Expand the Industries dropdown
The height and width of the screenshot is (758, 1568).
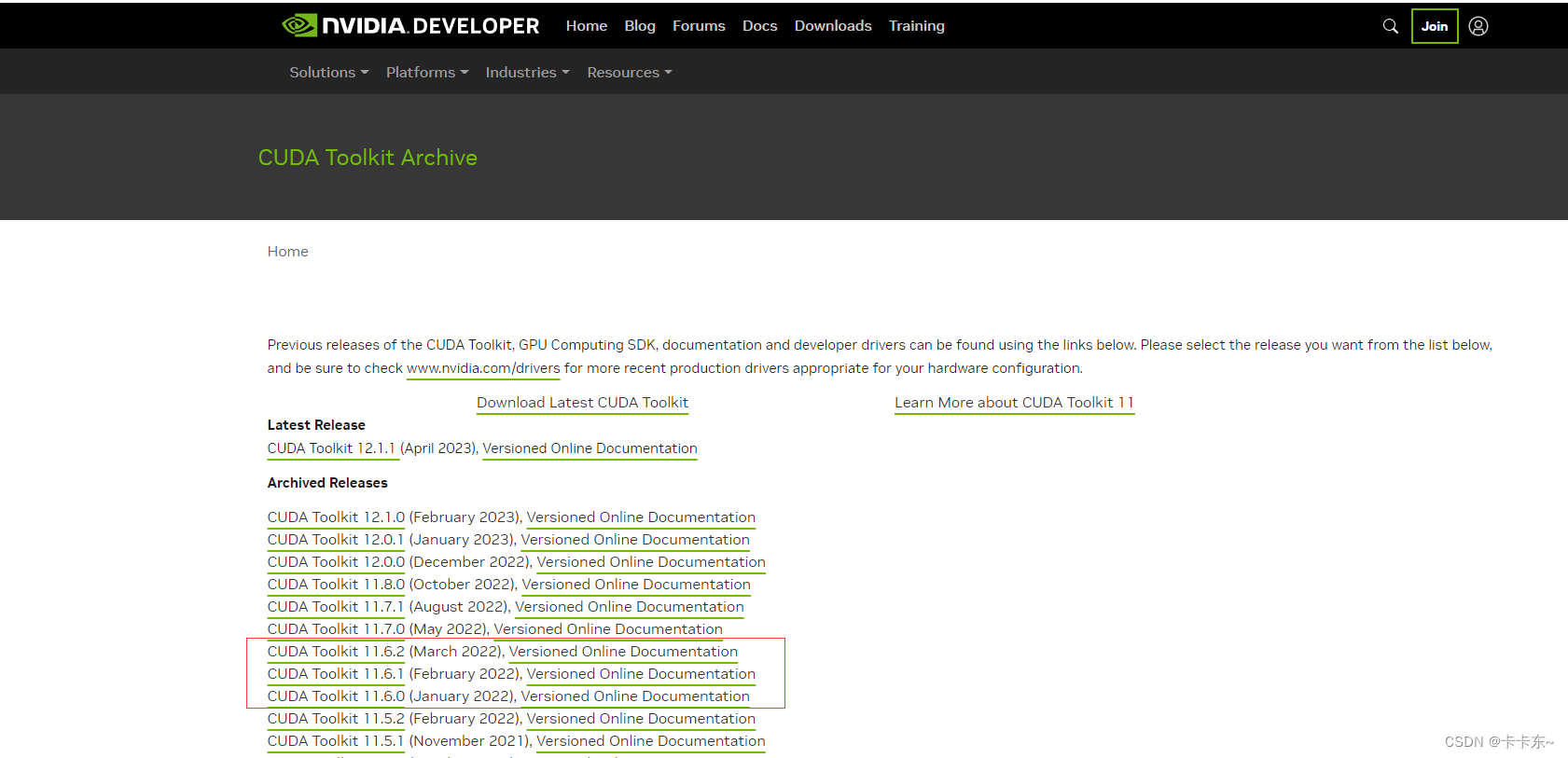(527, 72)
